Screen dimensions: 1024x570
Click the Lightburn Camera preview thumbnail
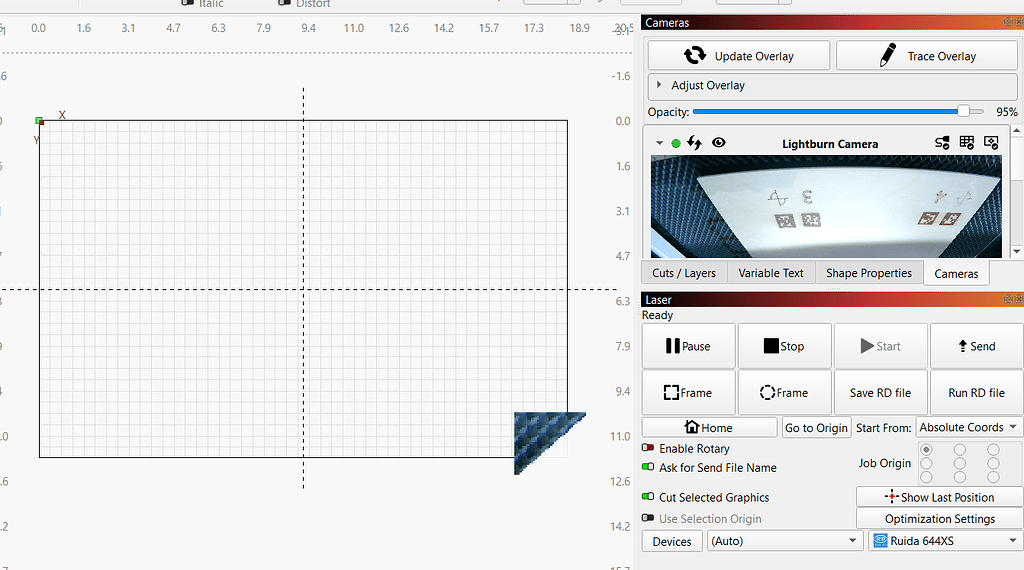(x=826, y=206)
